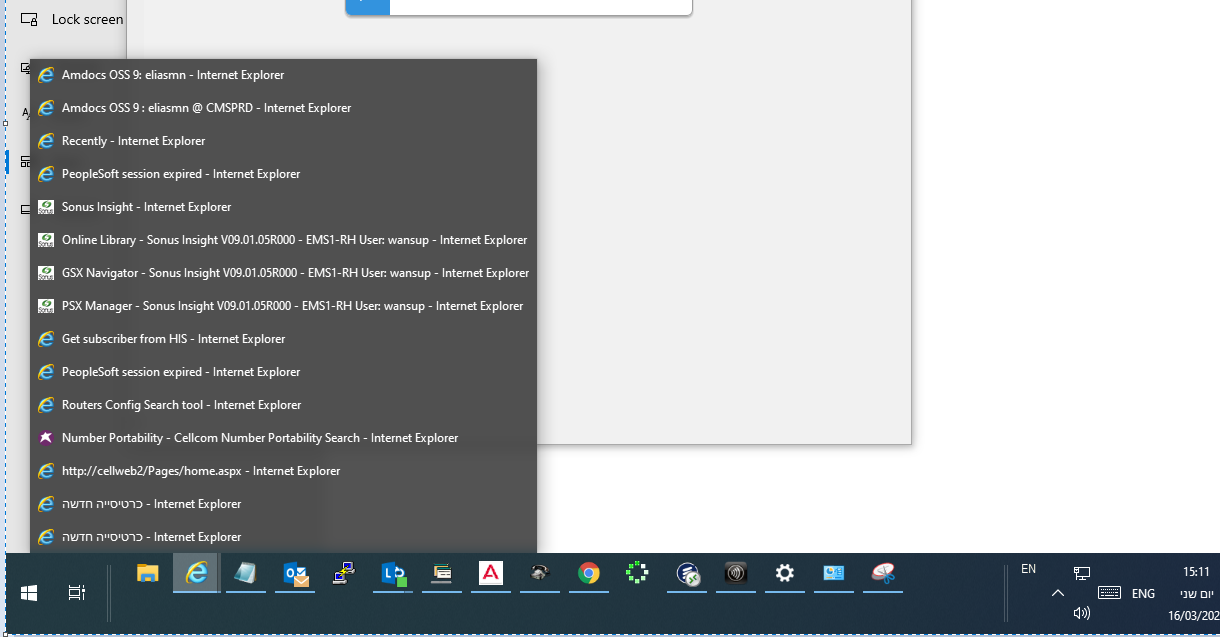Image resolution: width=1220 pixels, height=637 pixels.
Task: Open the GSX Navigator window
Action: 295,273
